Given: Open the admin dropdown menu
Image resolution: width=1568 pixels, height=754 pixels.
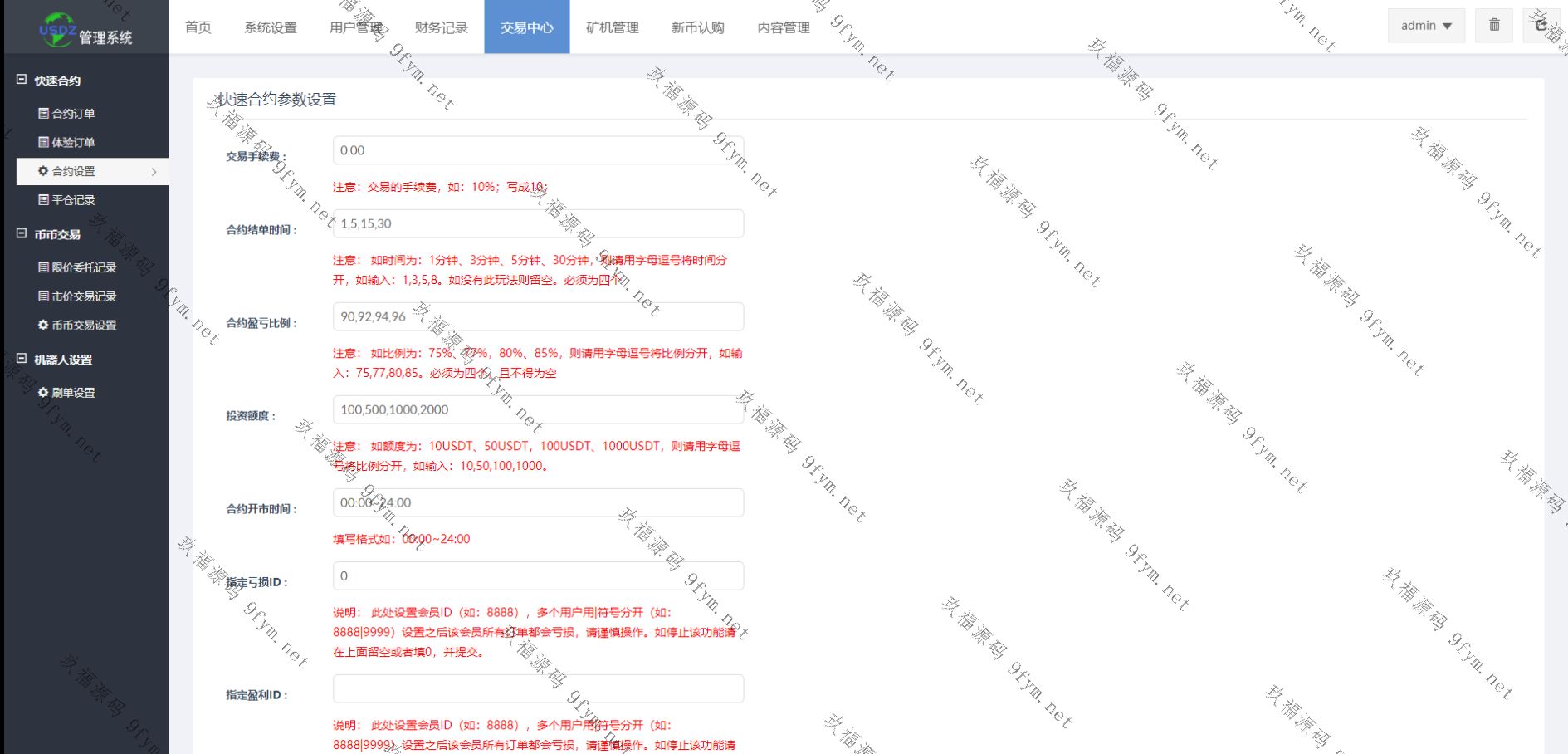Looking at the screenshot, I should click(1426, 25).
